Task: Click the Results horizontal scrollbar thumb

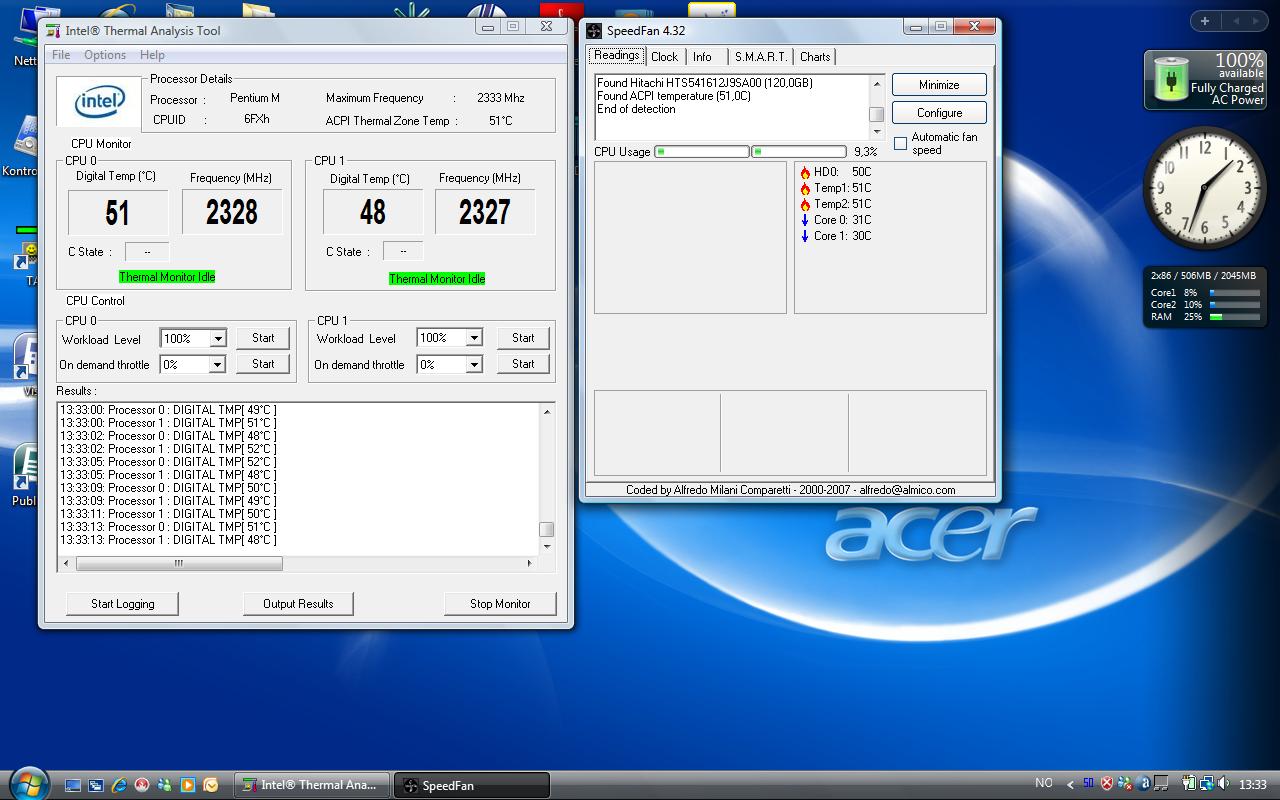Action: click(179, 563)
